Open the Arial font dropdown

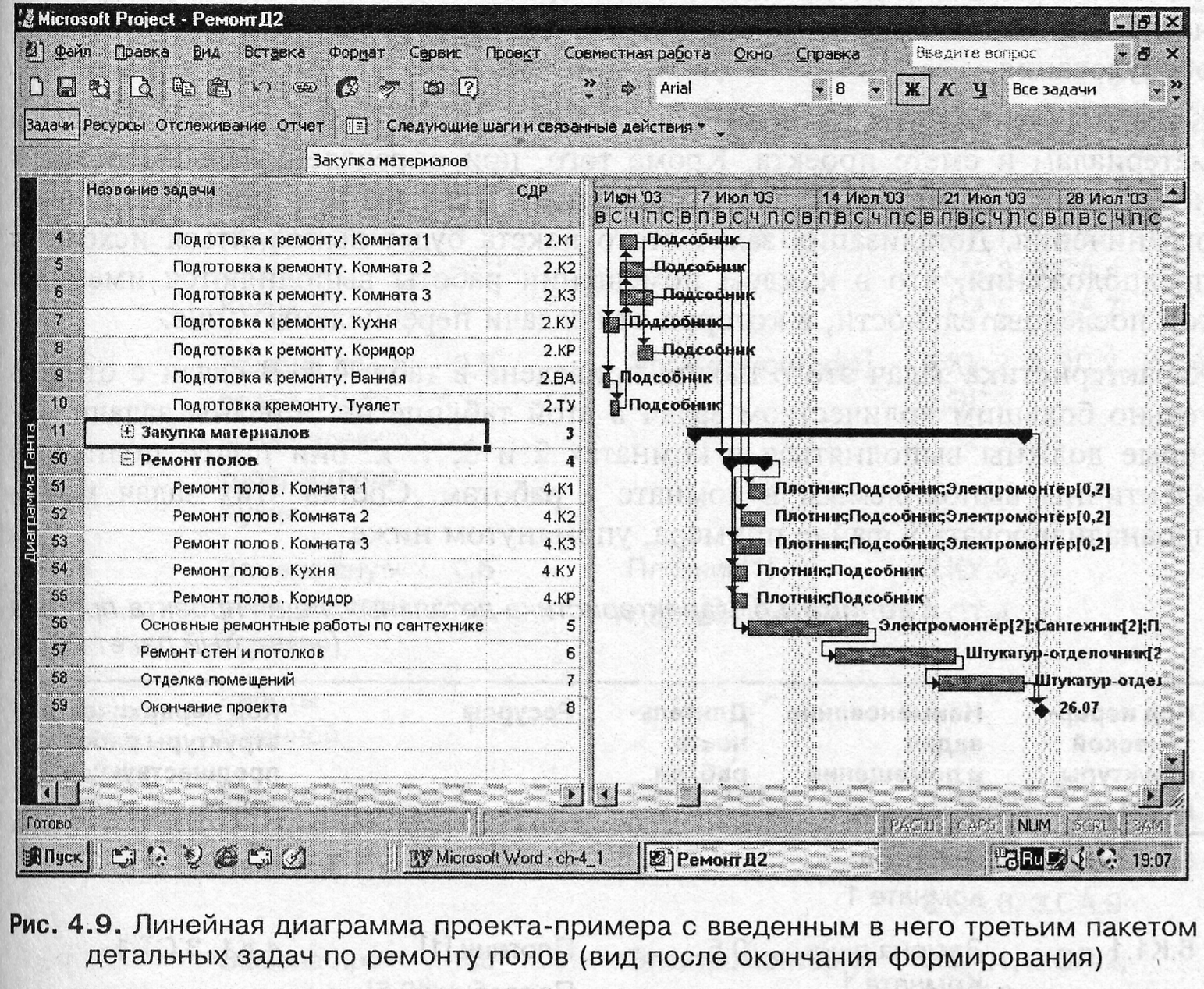click(x=819, y=90)
